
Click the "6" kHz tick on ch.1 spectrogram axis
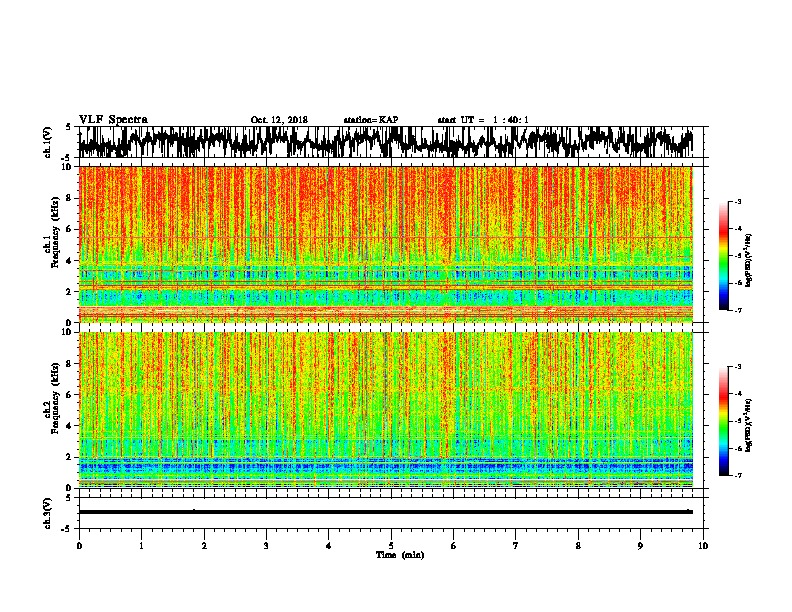point(70,229)
